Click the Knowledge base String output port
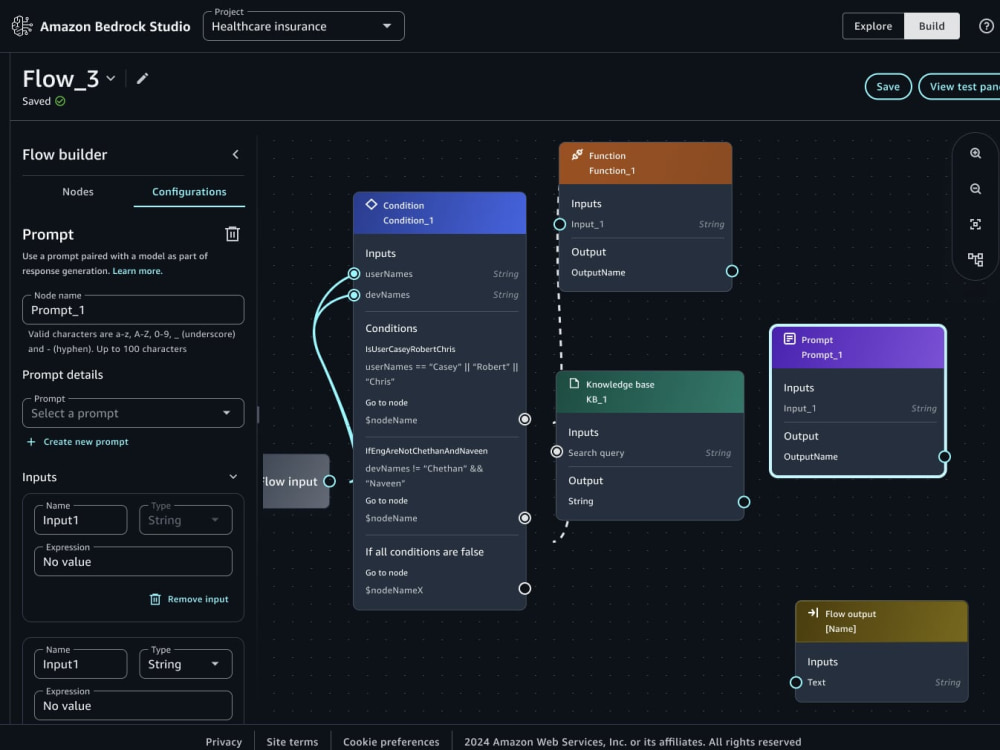This screenshot has height=750, width=1000. [744, 502]
